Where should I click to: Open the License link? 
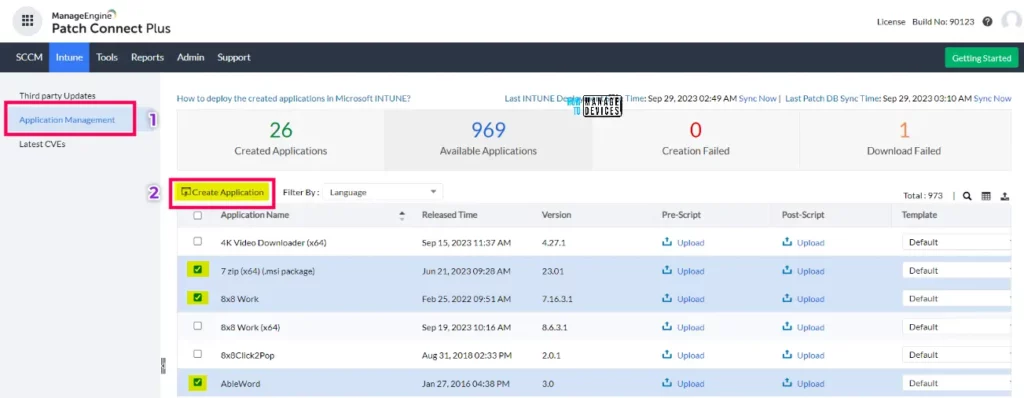[891, 22]
